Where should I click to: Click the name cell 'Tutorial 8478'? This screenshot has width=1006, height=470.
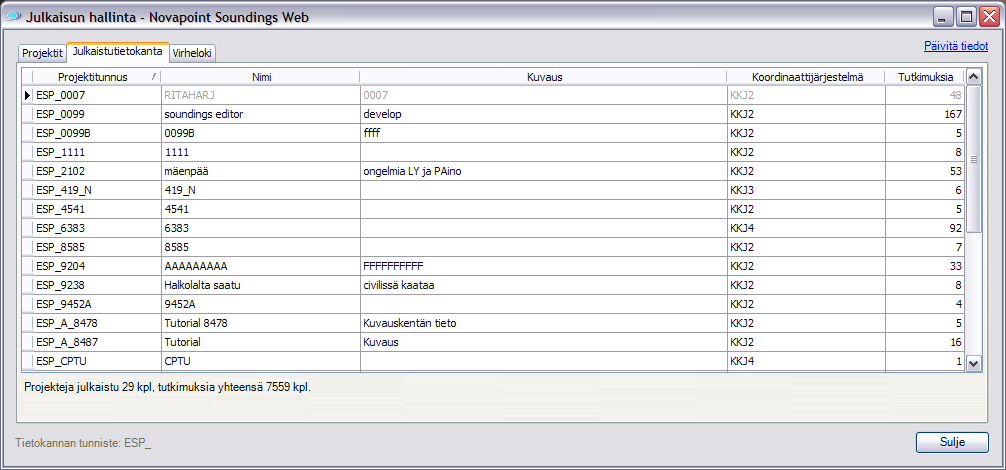click(260, 323)
